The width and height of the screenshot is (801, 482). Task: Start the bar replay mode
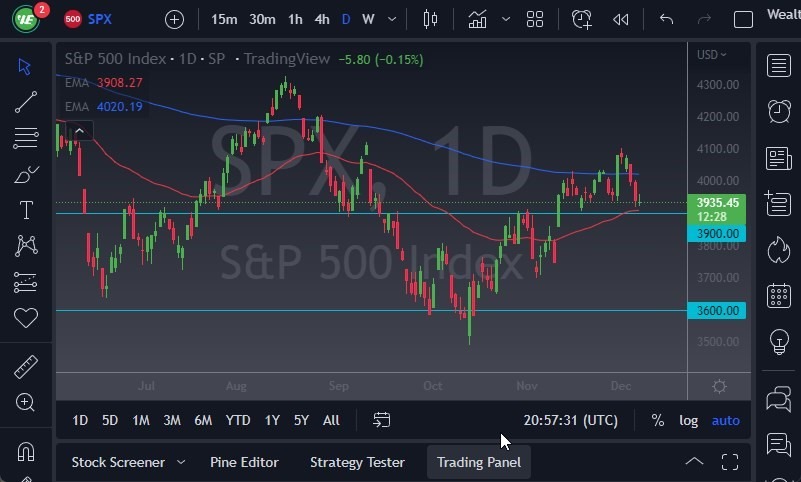[621, 19]
